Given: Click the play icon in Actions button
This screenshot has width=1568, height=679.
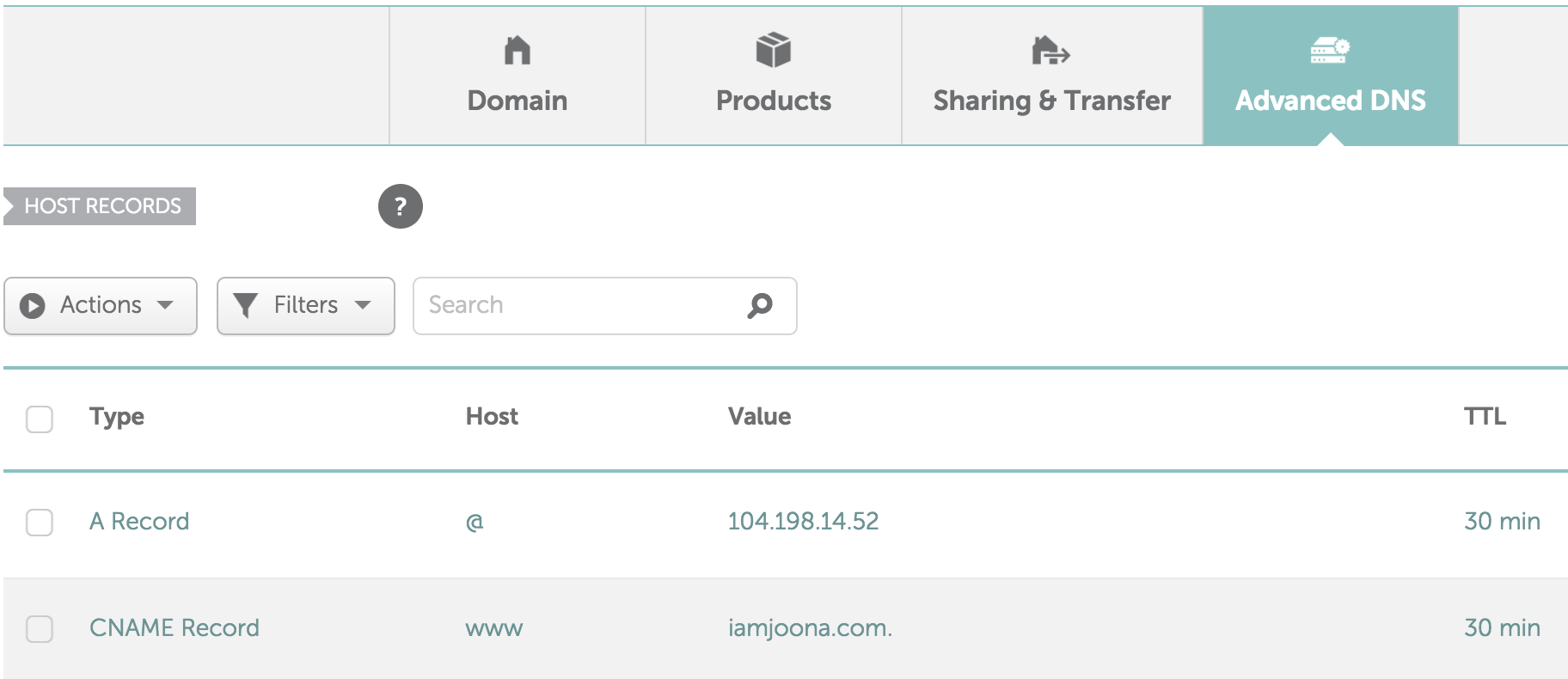Looking at the screenshot, I should [x=33, y=305].
